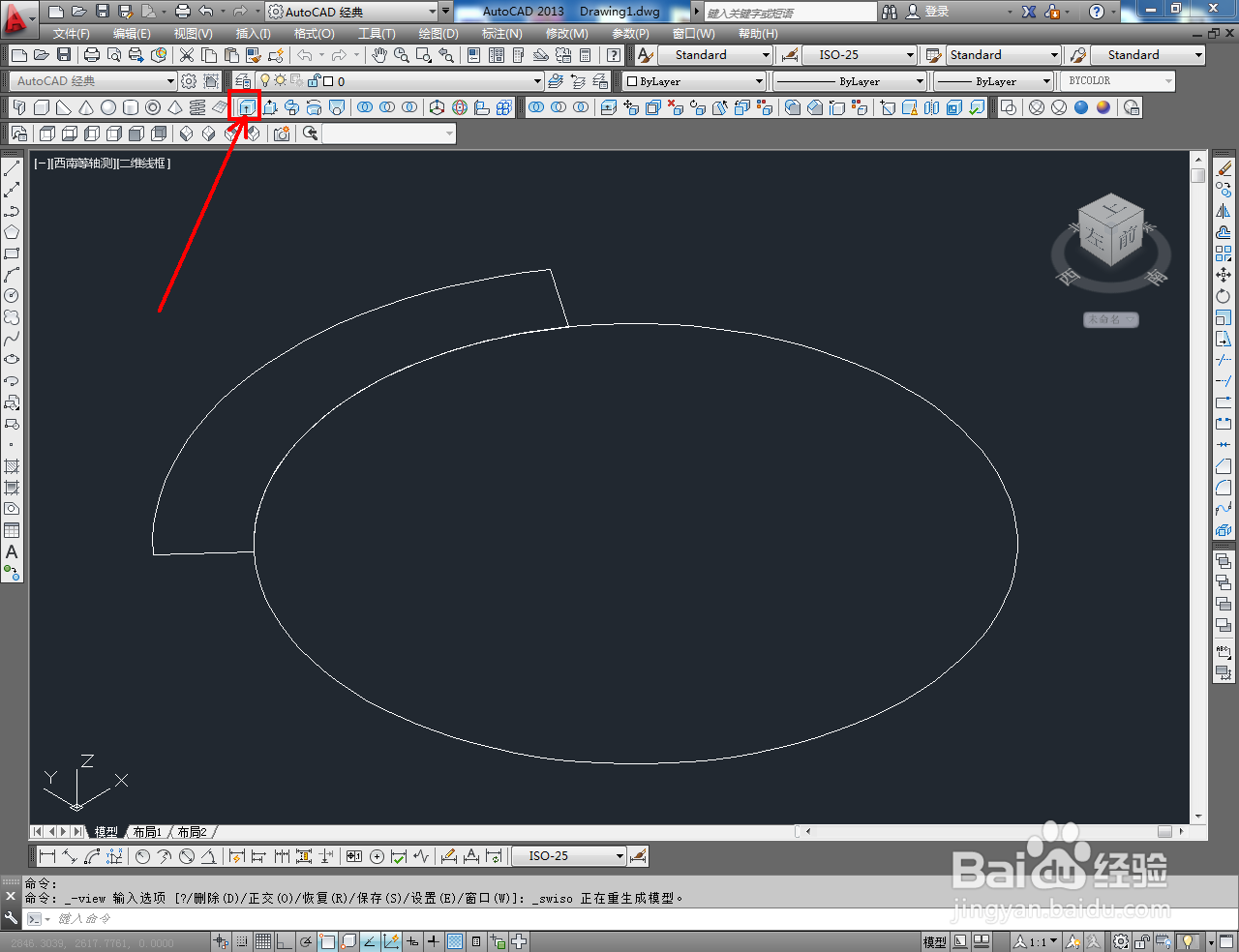The image size is (1239, 952).
Task: Toggle Lineweight display in status bar
Action: click(434, 941)
